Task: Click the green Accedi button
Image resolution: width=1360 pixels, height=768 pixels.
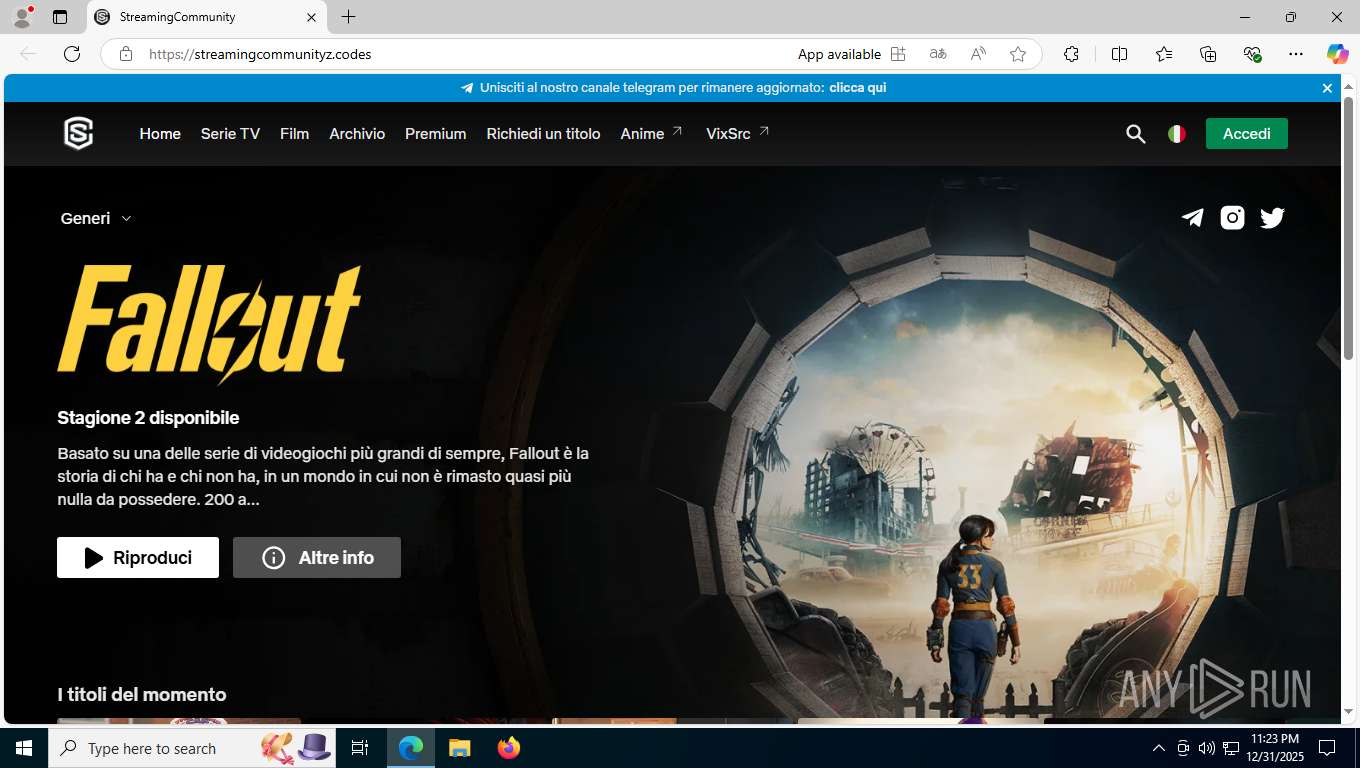Action: pos(1247,134)
